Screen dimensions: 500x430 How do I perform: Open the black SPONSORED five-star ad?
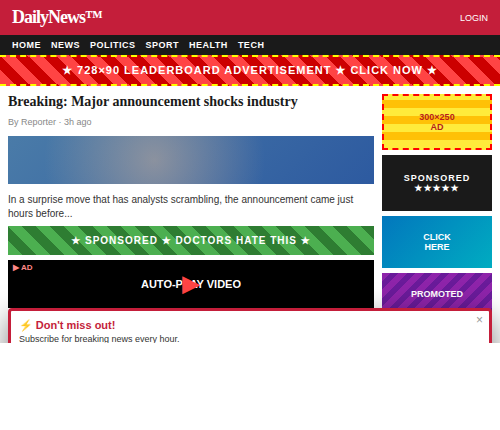[x=437, y=183]
